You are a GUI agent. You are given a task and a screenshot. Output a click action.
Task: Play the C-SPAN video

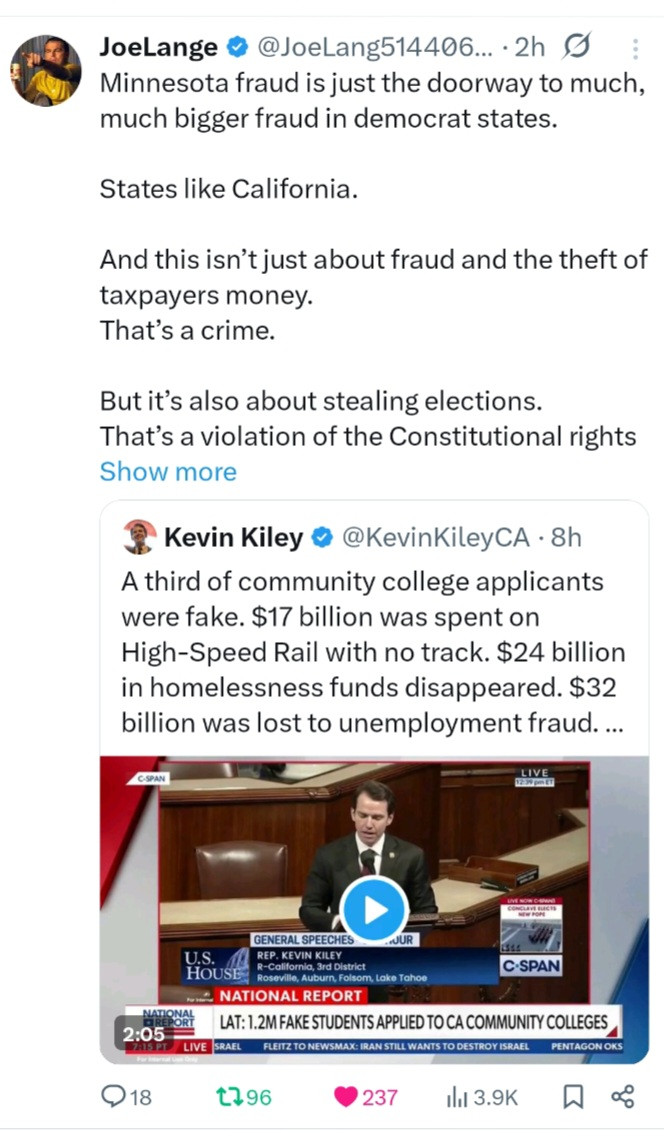click(373, 910)
